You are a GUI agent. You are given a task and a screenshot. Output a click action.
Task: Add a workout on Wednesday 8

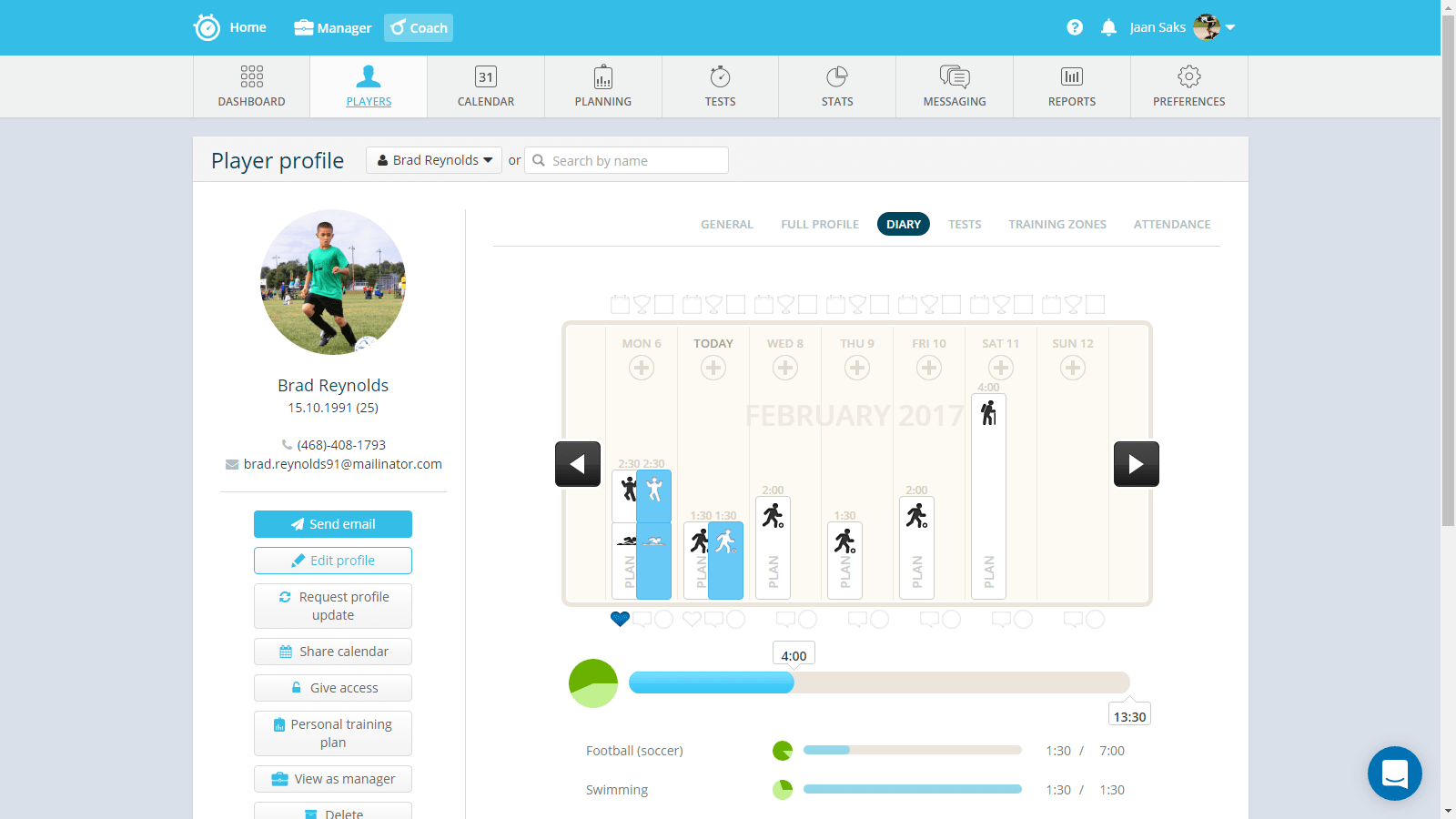click(785, 368)
